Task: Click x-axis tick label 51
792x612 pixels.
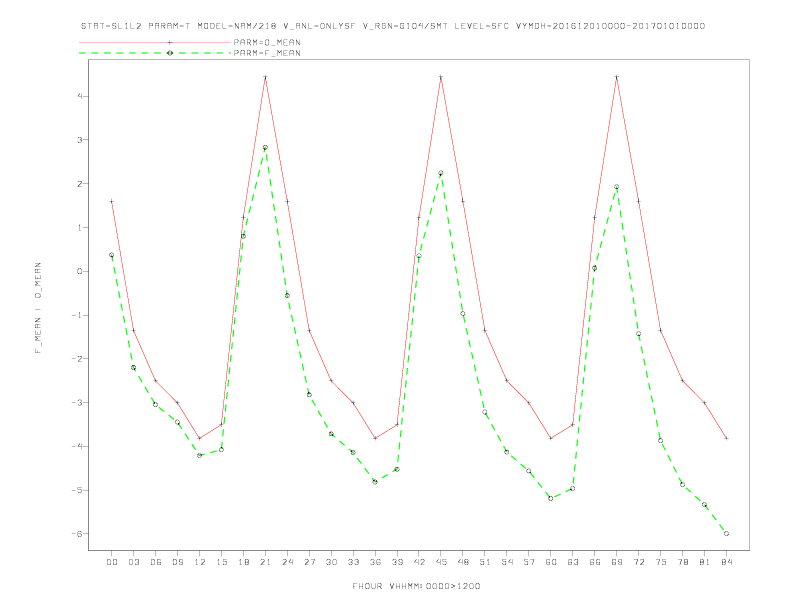Action: (x=485, y=562)
